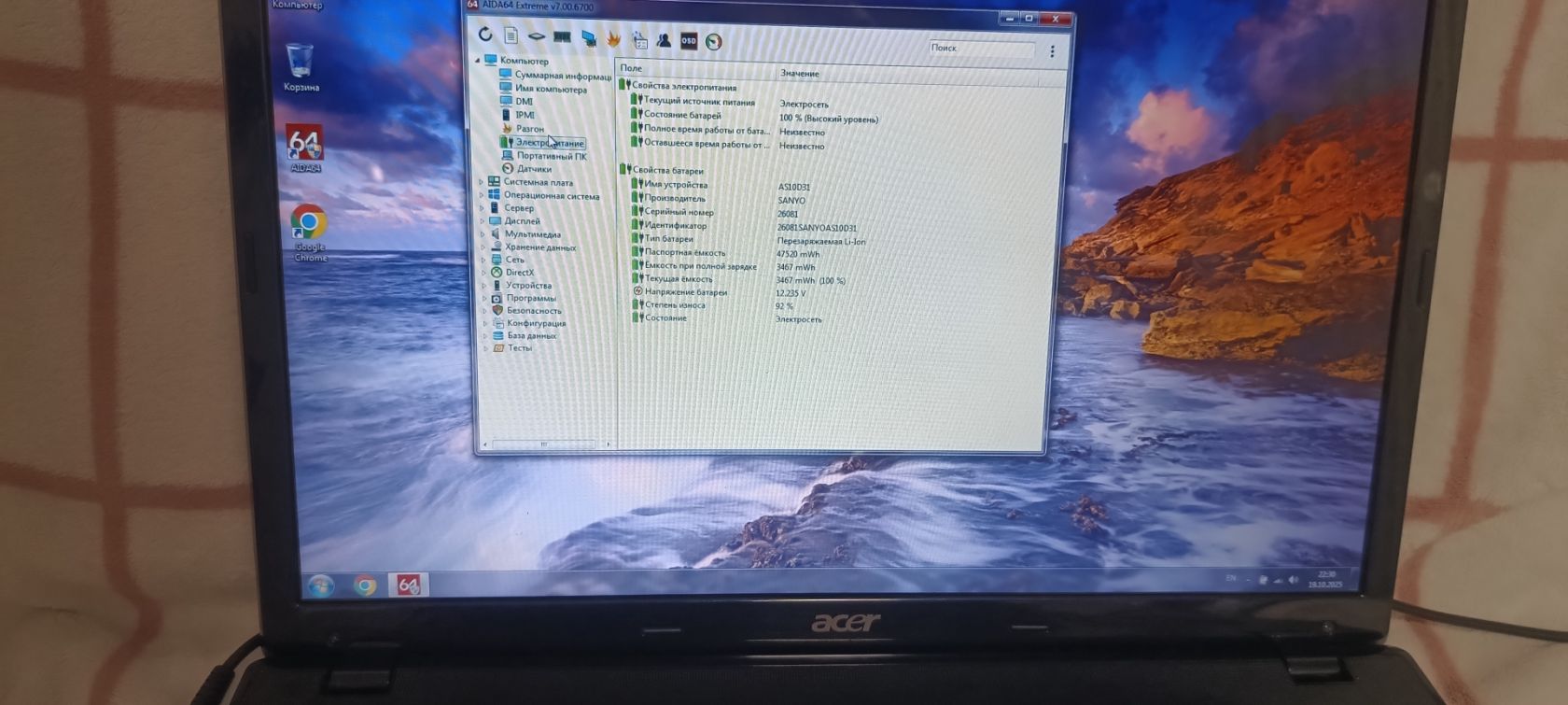
Task: Click the user silhouette toolbar icon
Action: pos(664,40)
